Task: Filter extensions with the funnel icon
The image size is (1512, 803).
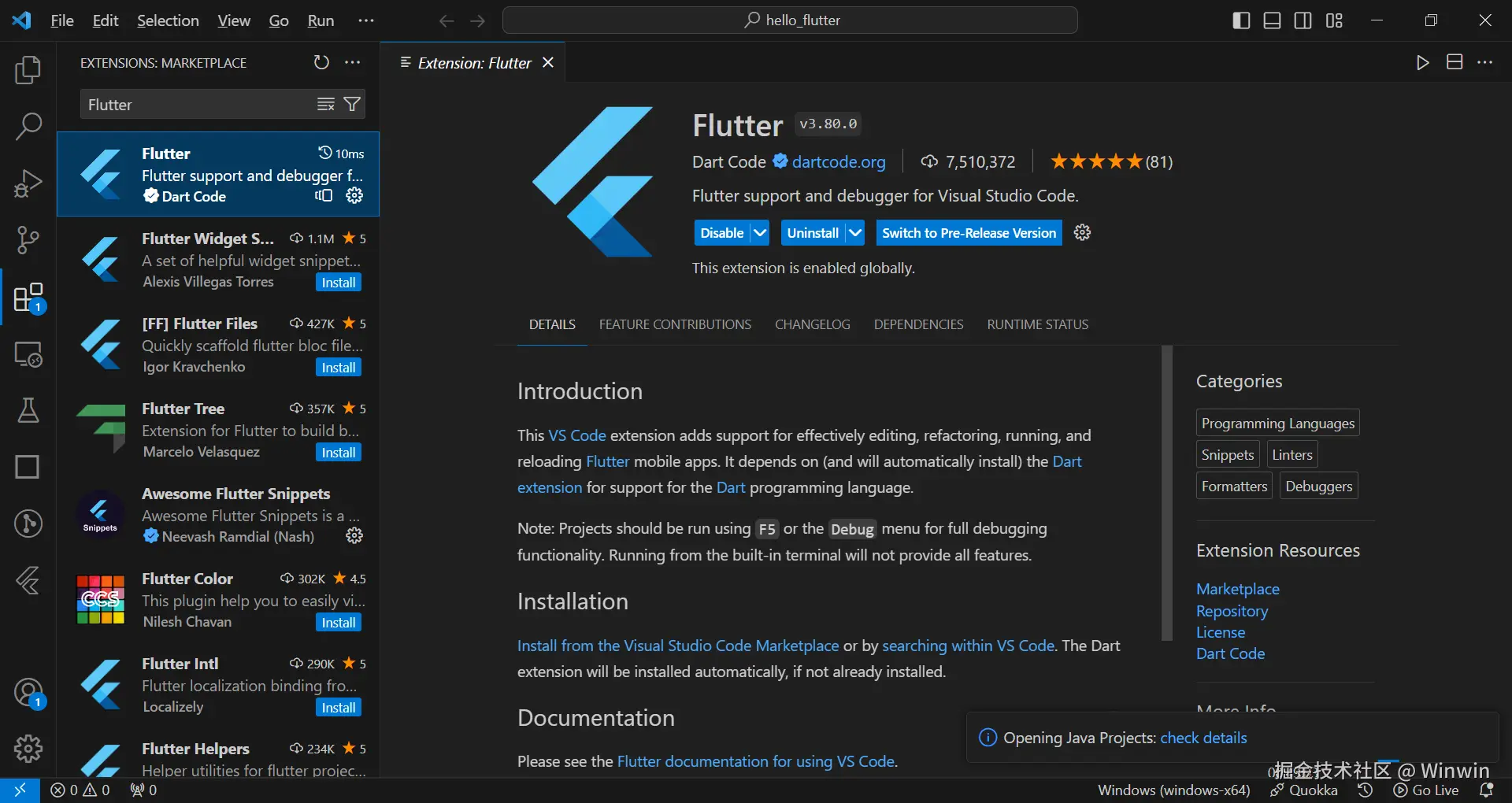Action: tap(352, 104)
